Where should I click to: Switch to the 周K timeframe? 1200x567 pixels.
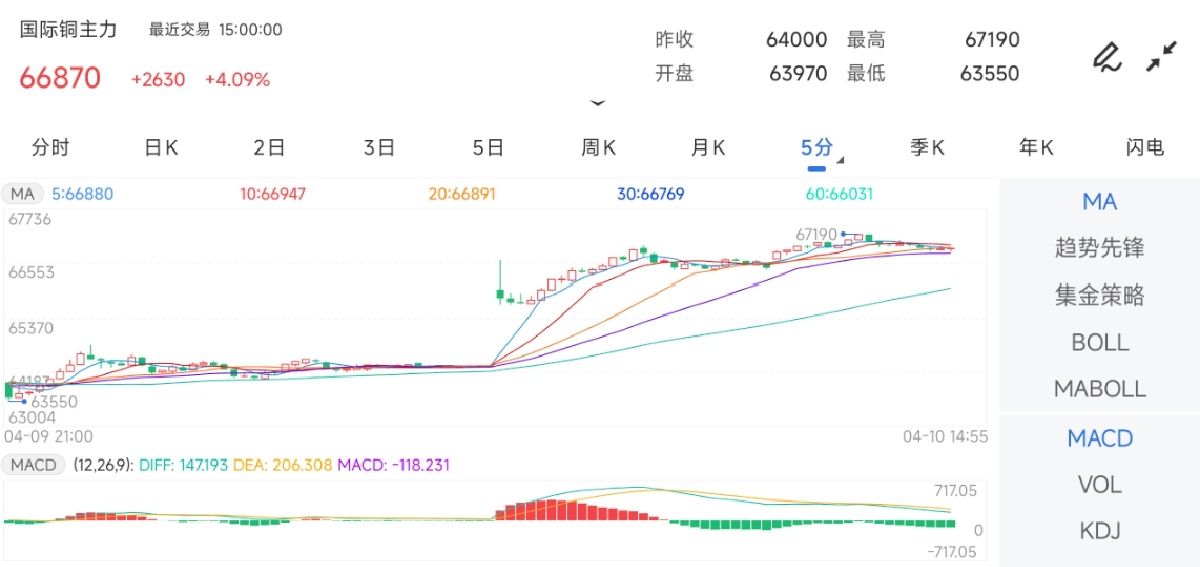coord(598,148)
